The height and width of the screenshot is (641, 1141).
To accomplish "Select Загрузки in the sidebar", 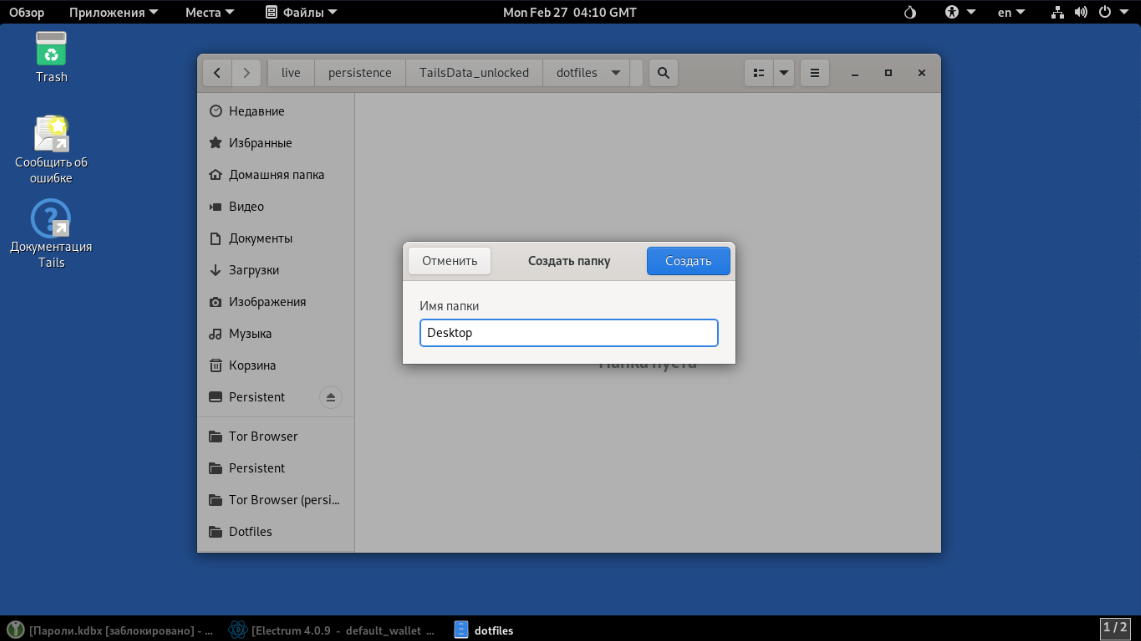I will tap(254, 270).
